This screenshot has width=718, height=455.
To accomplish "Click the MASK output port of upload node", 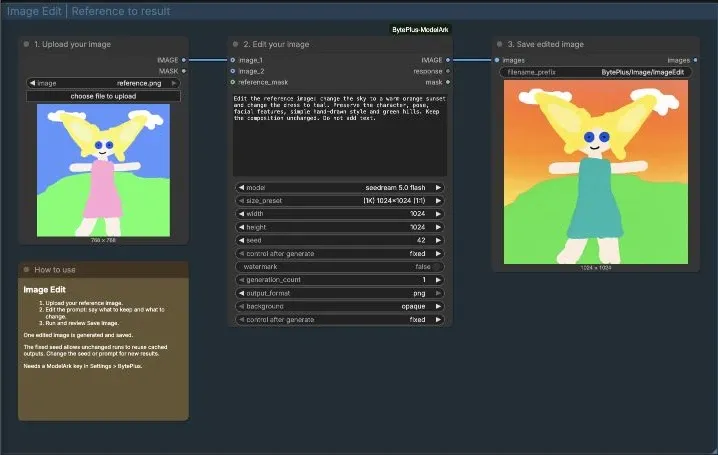I will coord(184,71).
